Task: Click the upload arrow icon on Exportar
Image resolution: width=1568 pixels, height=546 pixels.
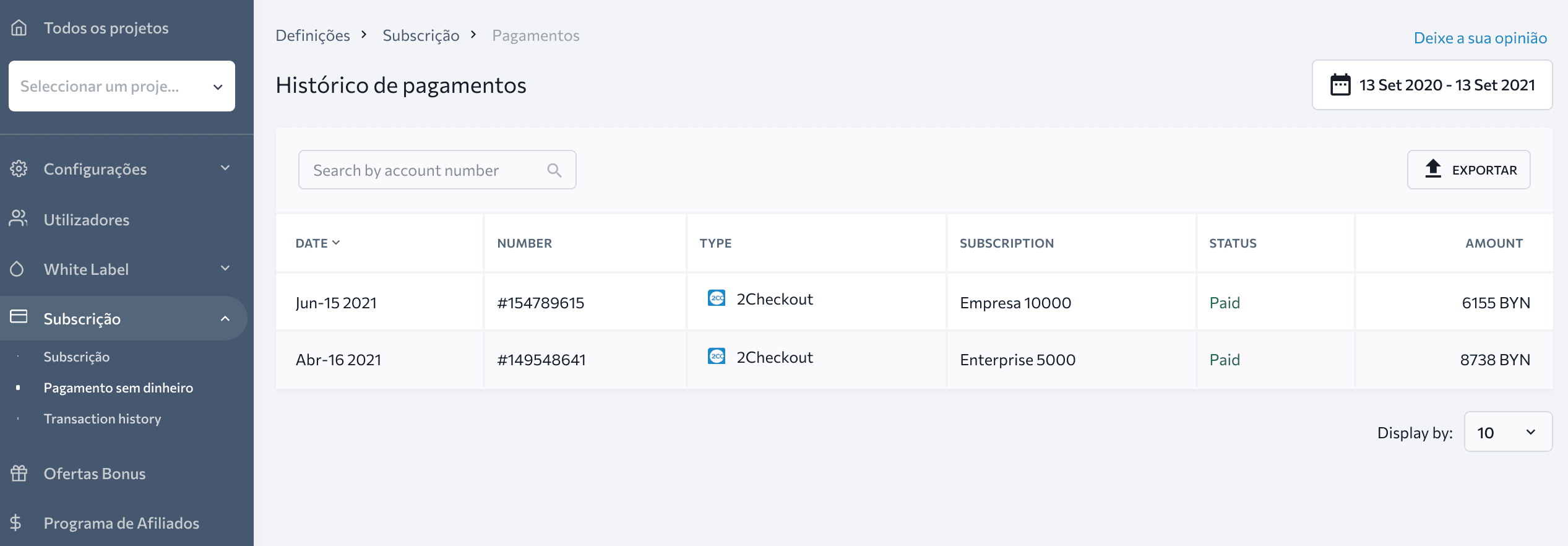Action: 1433,169
